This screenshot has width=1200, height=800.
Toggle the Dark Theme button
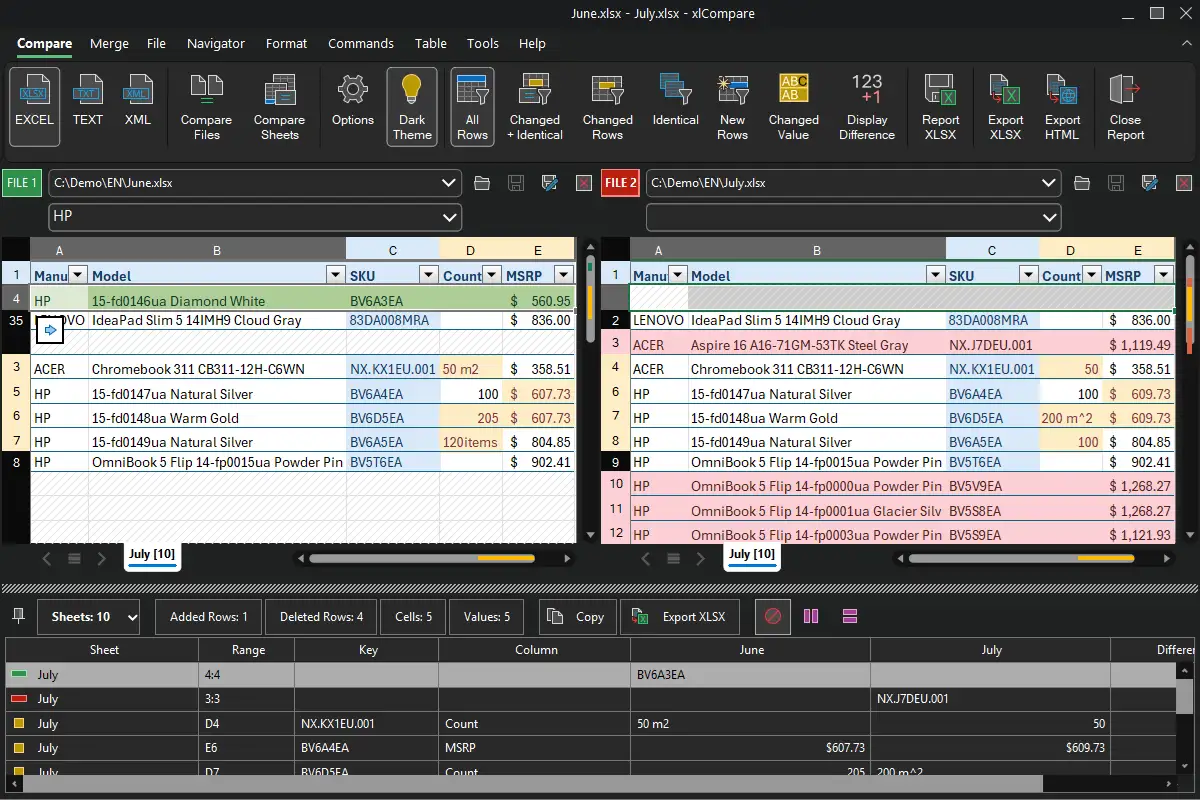411,107
